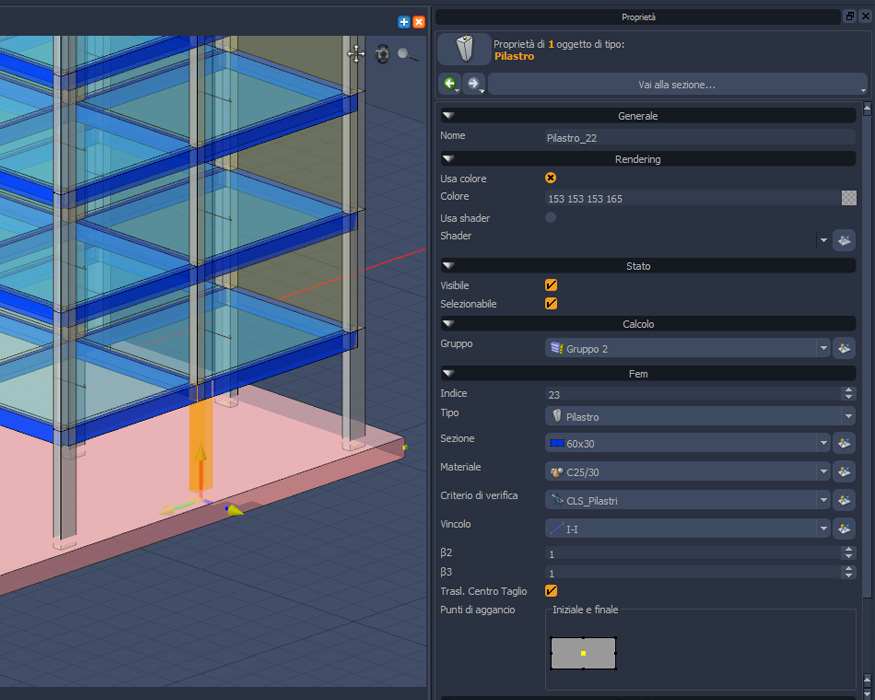Click the Colore value field

692,198
